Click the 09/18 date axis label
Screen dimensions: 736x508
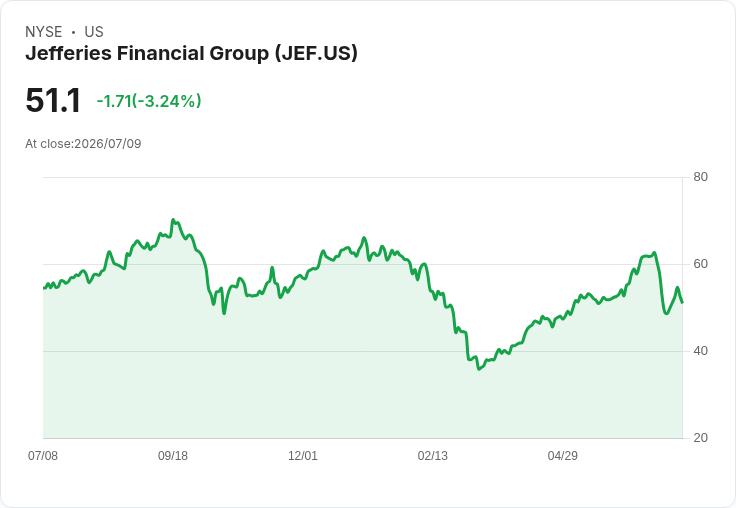pos(173,456)
